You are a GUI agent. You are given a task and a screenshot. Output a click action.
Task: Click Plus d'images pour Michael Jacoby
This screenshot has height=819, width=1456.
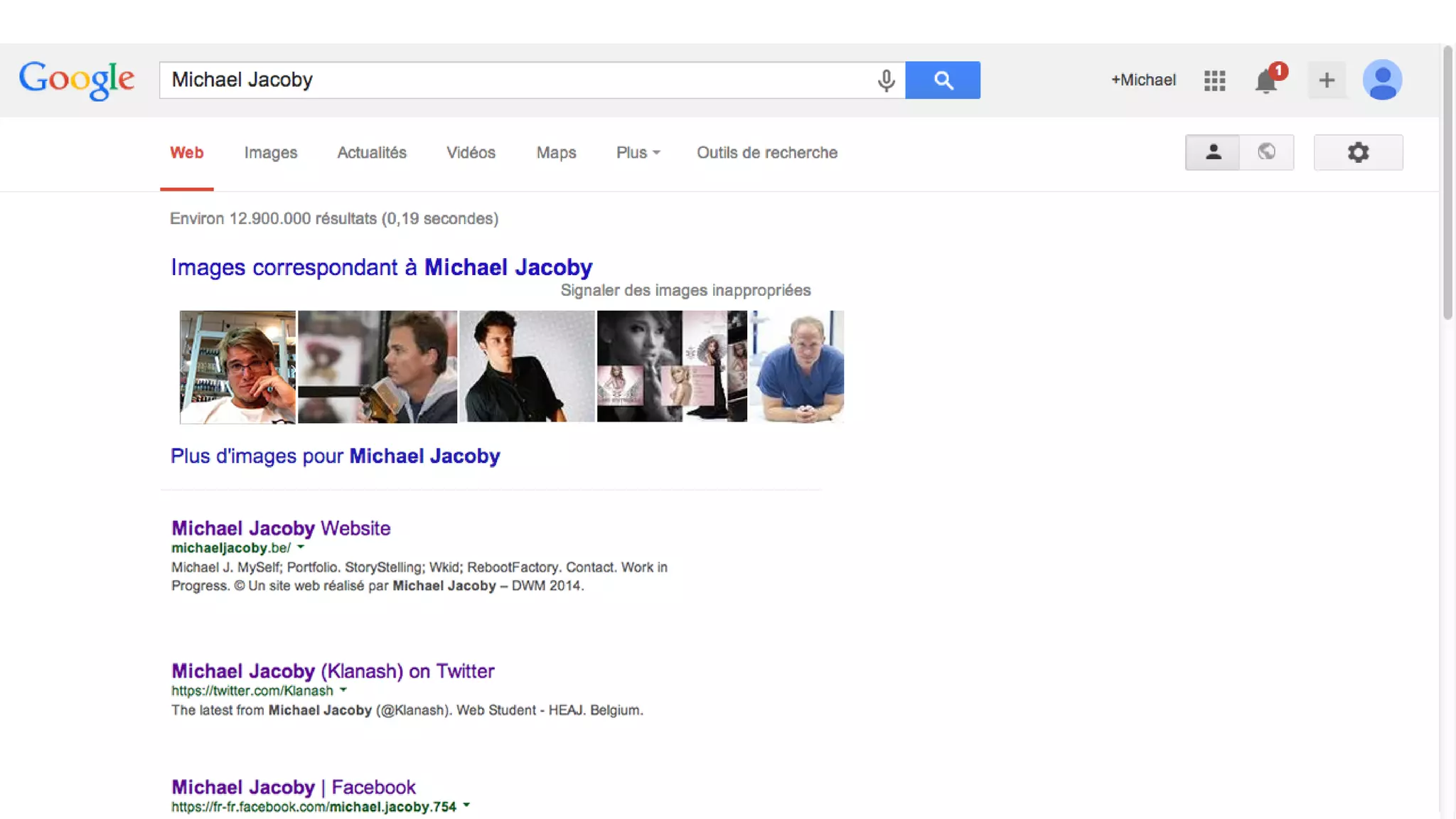[x=335, y=456]
